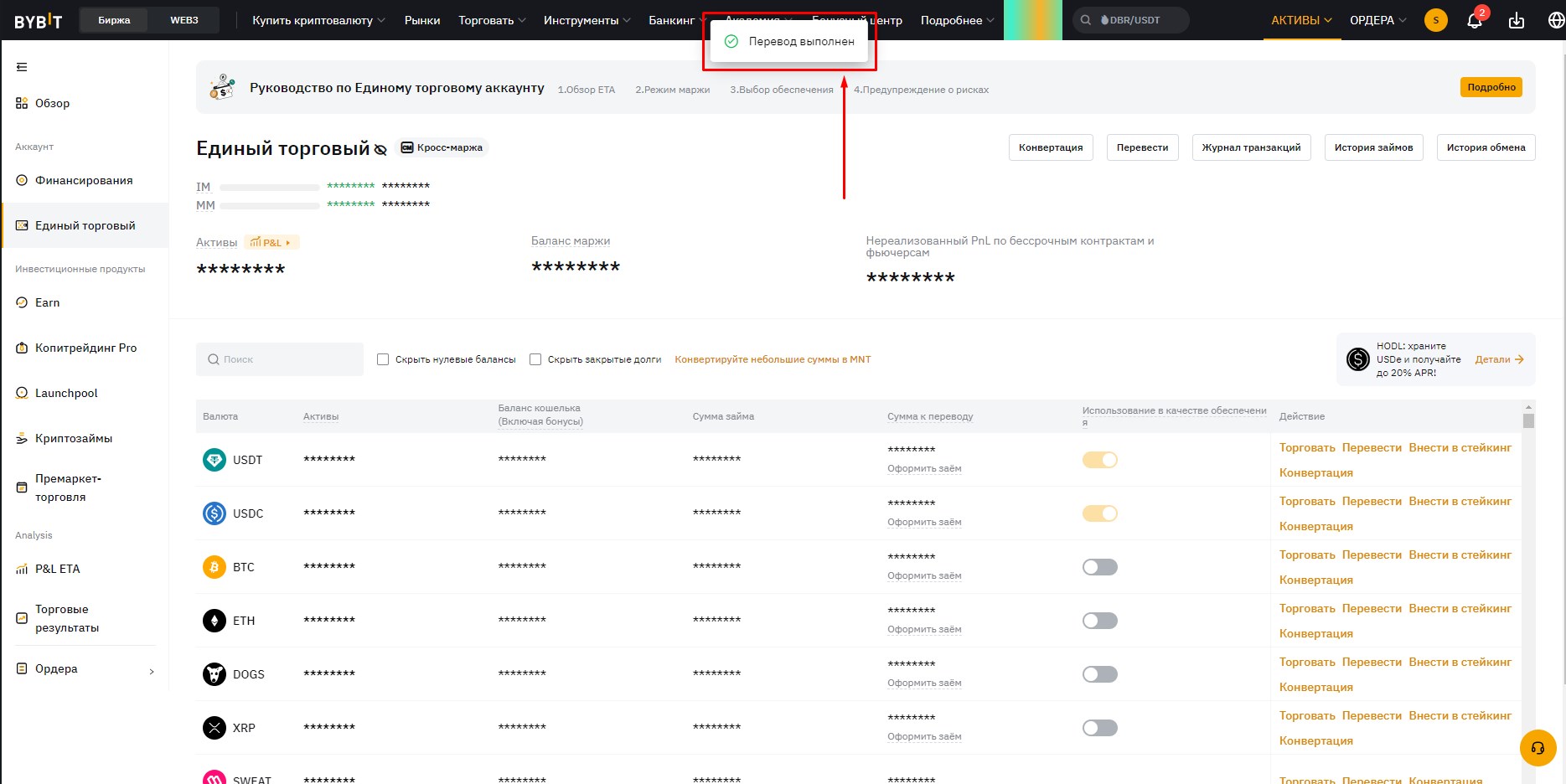Click the Earn sidebar icon
The width and height of the screenshot is (1566, 784).
point(22,302)
